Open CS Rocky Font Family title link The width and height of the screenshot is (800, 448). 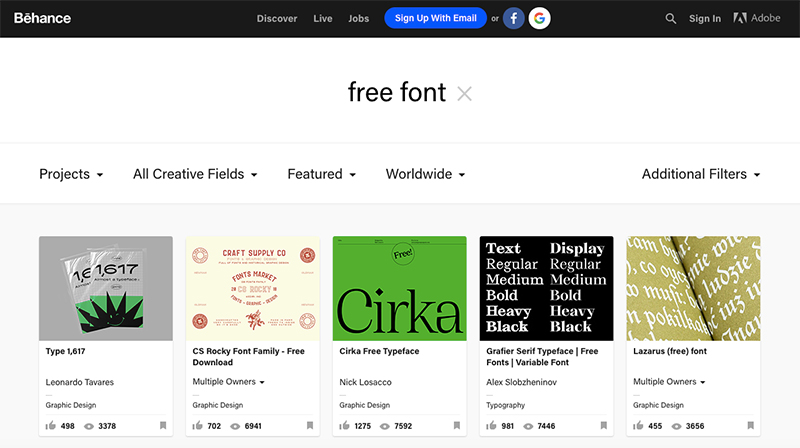pos(248,357)
